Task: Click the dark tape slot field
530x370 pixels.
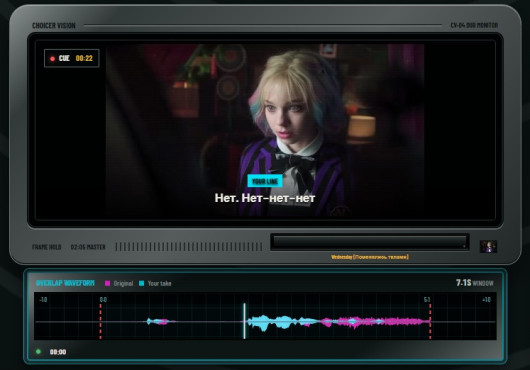Action: coord(370,242)
